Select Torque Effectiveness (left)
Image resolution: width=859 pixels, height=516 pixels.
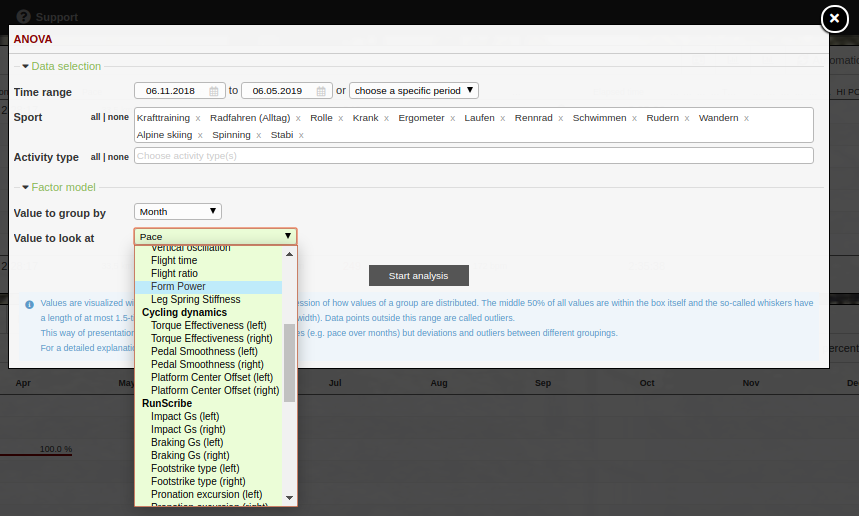[209, 325]
